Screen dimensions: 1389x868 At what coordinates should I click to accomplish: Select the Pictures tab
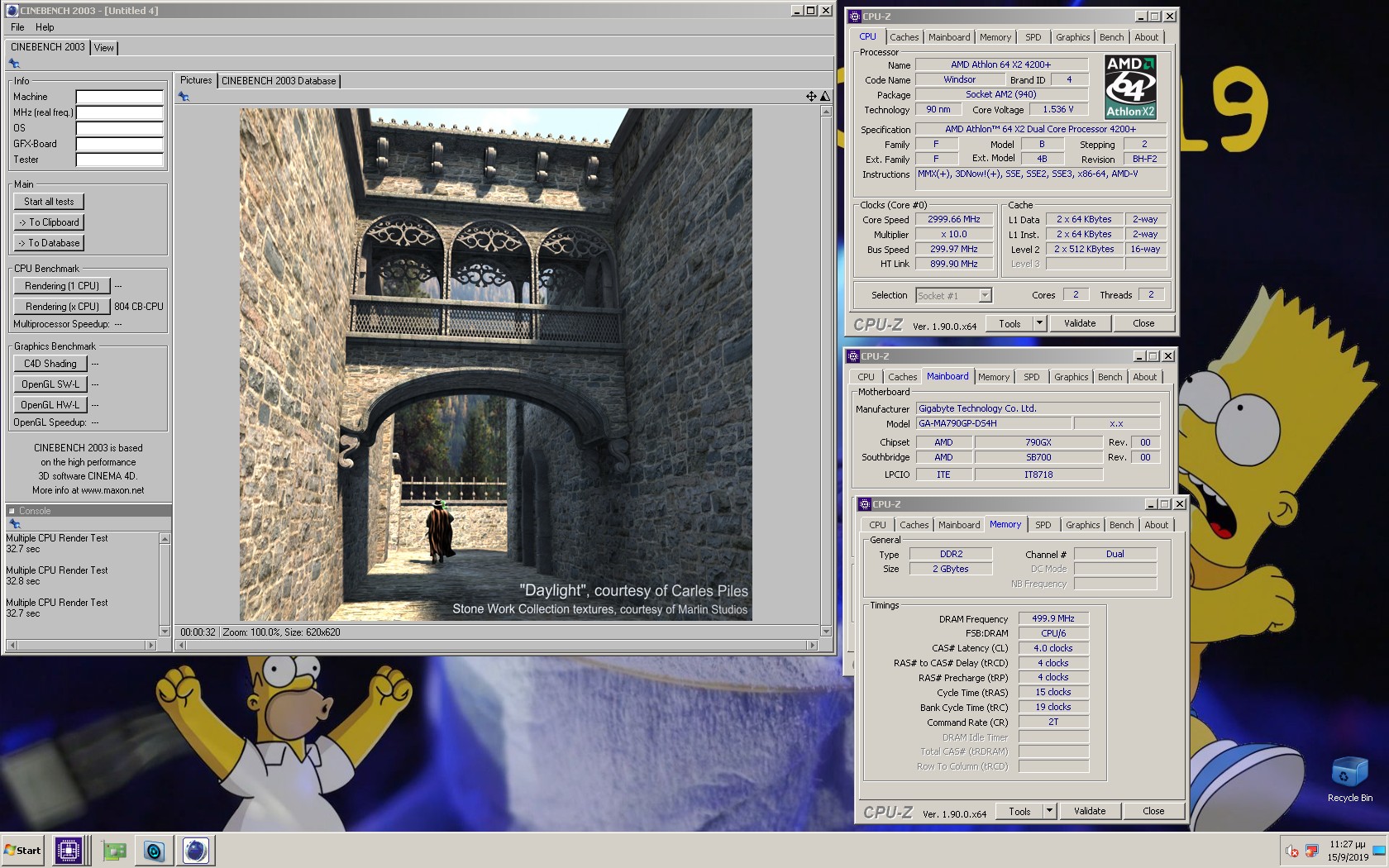pyautogui.click(x=196, y=80)
